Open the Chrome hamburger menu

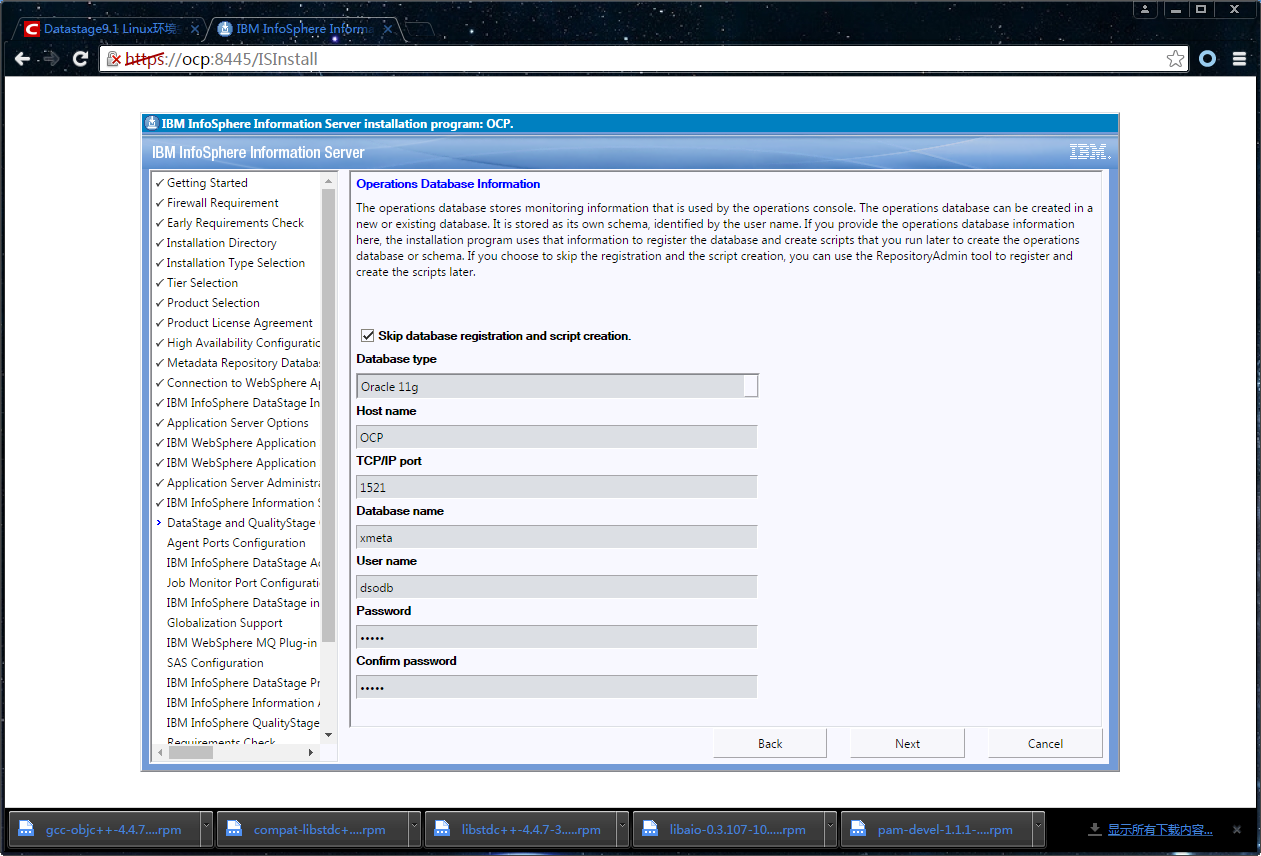coord(1239,59)
